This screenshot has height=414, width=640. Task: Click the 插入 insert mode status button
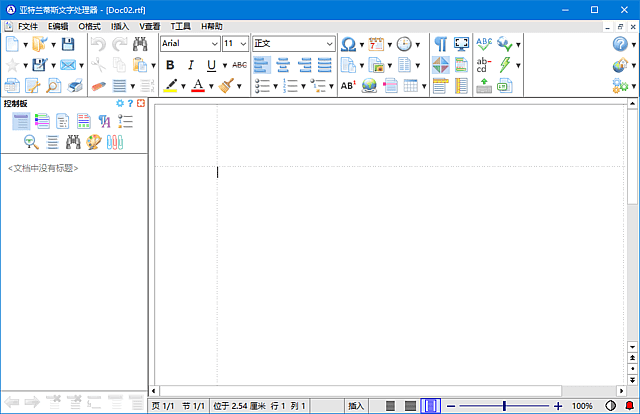tap(355, 406)
